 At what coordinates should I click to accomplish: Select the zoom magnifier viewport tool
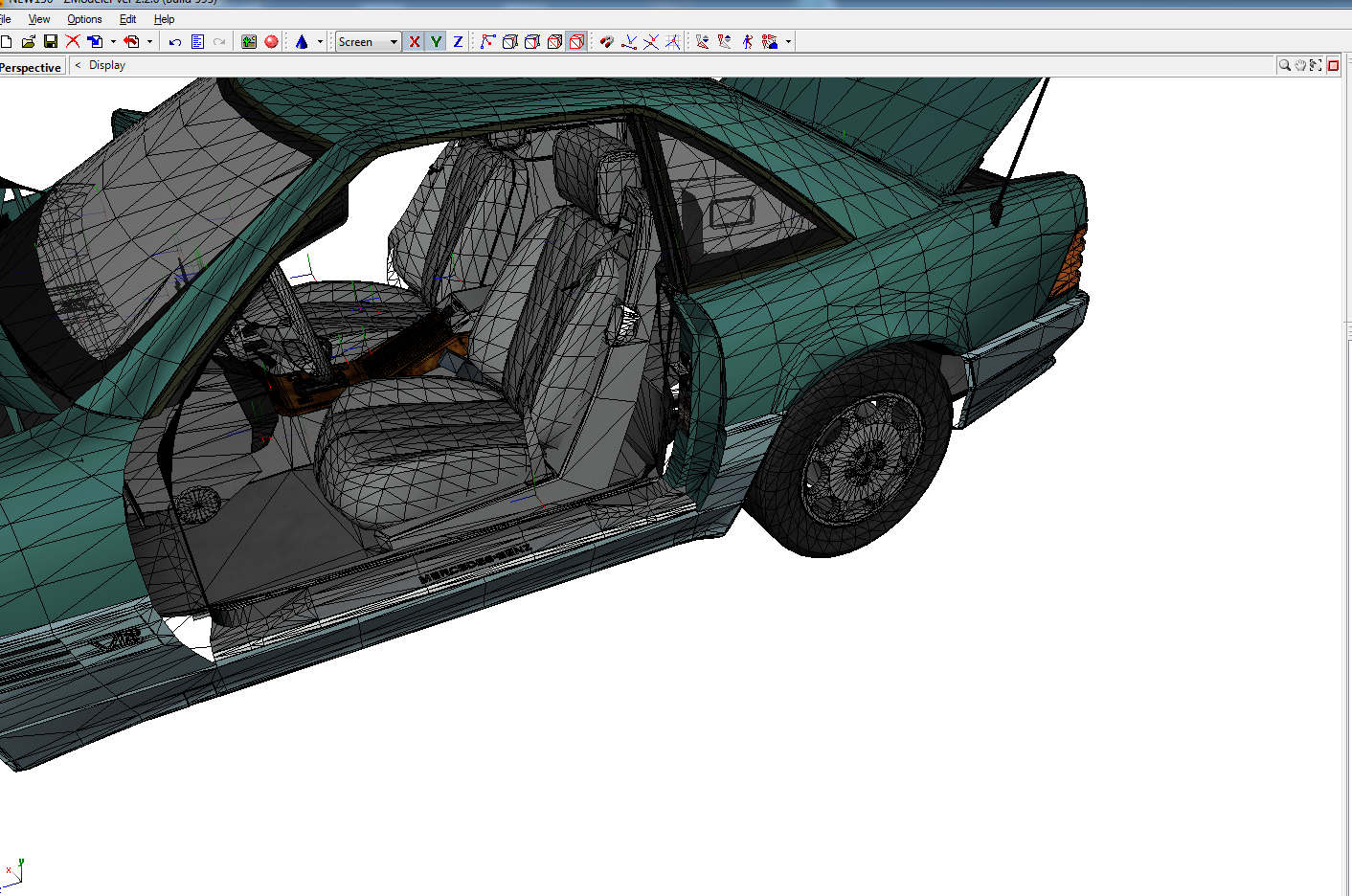pos(1284,65)
